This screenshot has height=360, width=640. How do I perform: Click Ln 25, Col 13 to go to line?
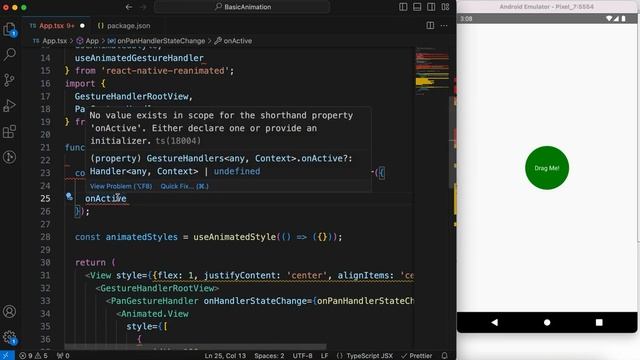(225, 356)
